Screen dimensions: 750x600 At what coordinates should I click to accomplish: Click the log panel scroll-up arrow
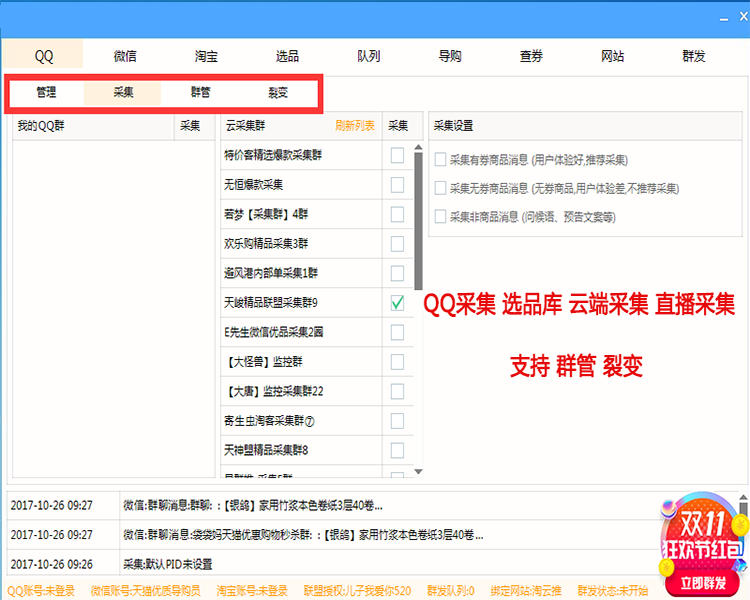(743, 498)
